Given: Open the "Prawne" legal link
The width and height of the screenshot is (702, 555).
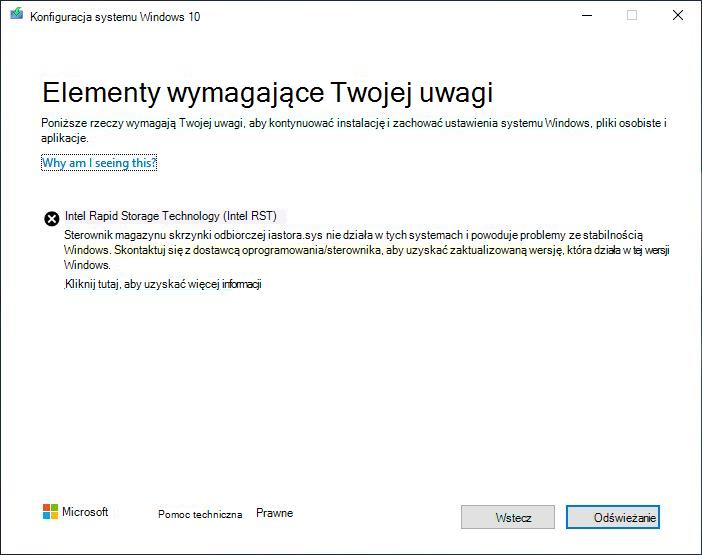Looking at the screenshot, I should click(274, 513).
